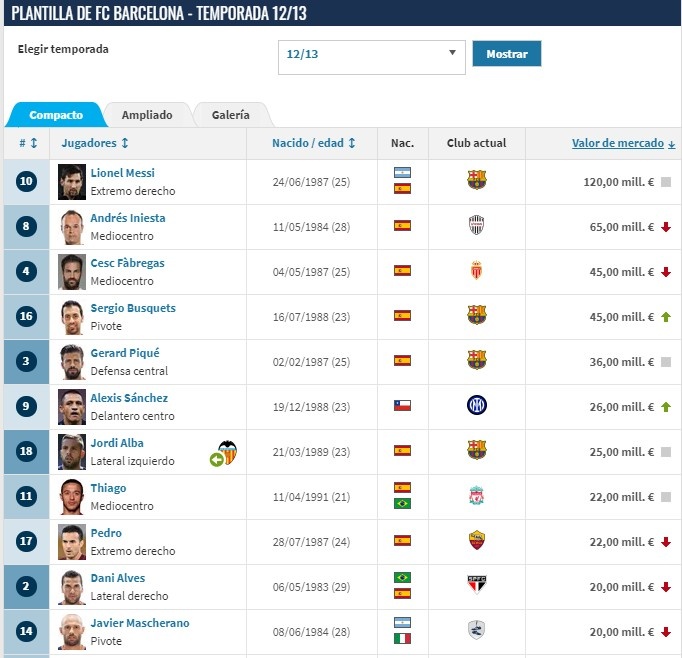
Task: Click Dani Alves name link
Action: [x=118, y=578]
